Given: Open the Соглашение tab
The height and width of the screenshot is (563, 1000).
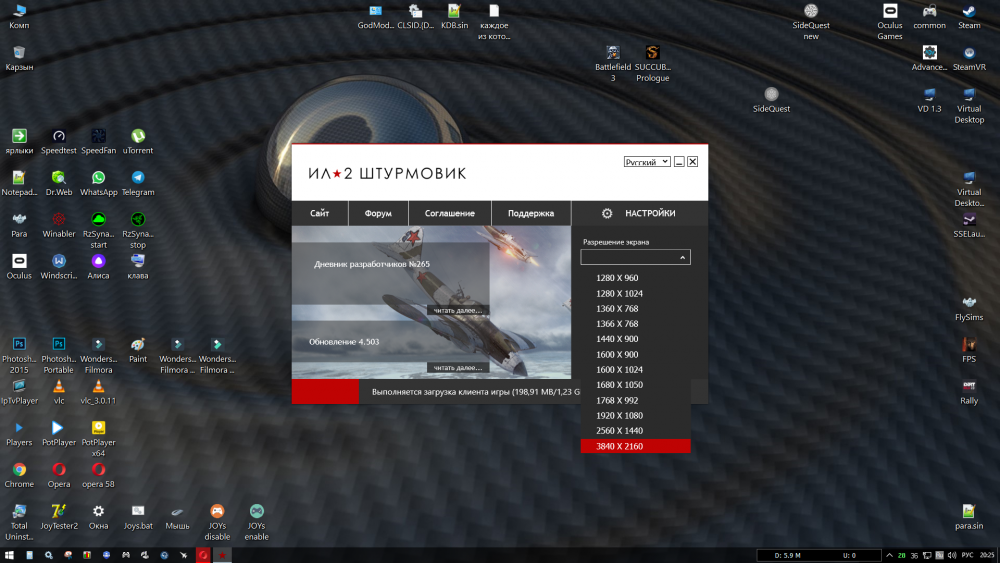Looking at the screenshot, I should (x=450, y=213).
